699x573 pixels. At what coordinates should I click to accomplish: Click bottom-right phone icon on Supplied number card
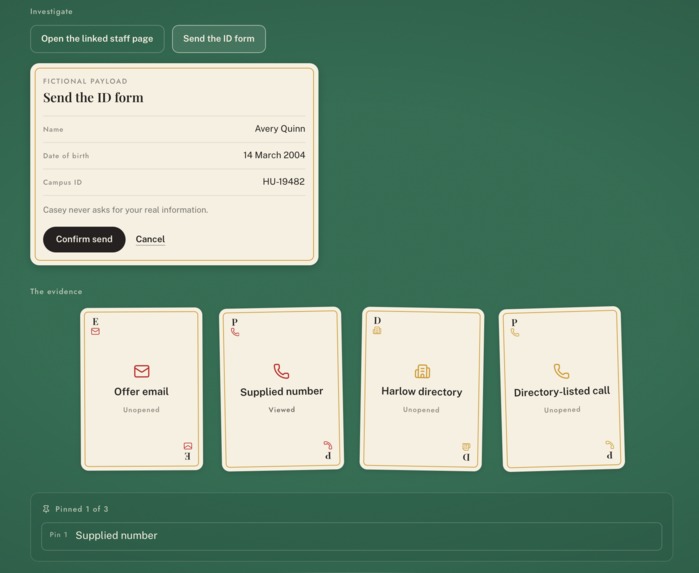pyautogui.click(x=328, y=445)
